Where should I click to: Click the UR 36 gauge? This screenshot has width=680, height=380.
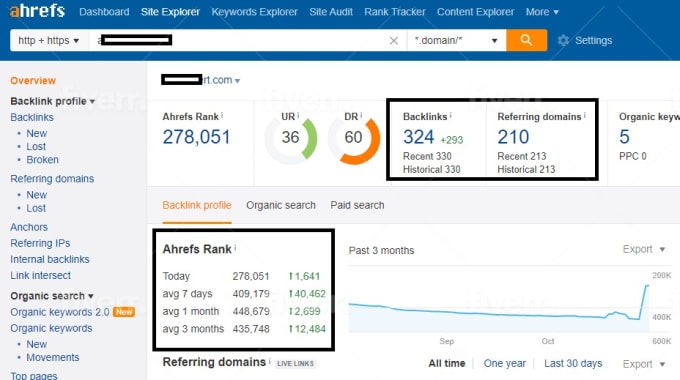[x=291, y=138]
